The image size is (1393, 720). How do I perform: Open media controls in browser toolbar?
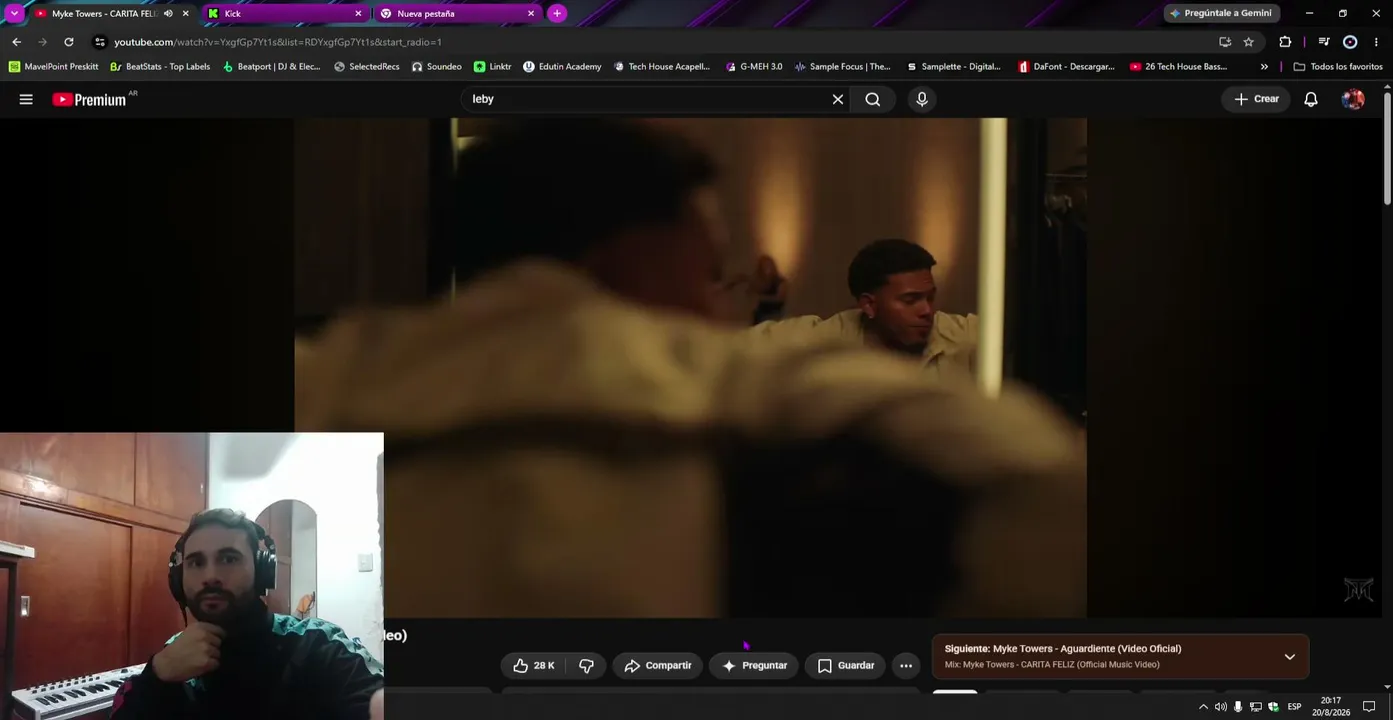(x=1324, y=42)
